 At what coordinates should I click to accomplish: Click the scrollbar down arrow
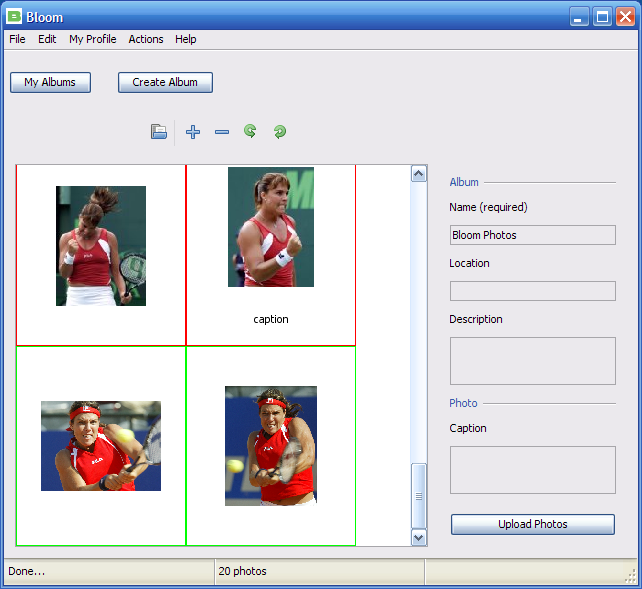[419, 537]
